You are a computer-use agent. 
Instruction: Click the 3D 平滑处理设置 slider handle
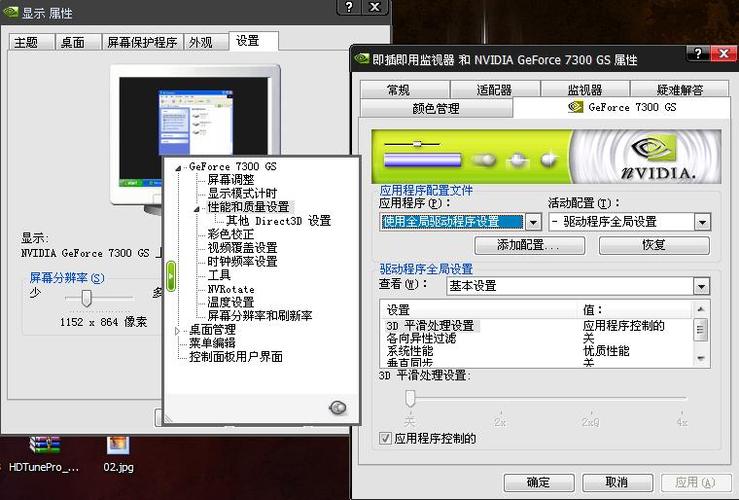click(410, 399)
